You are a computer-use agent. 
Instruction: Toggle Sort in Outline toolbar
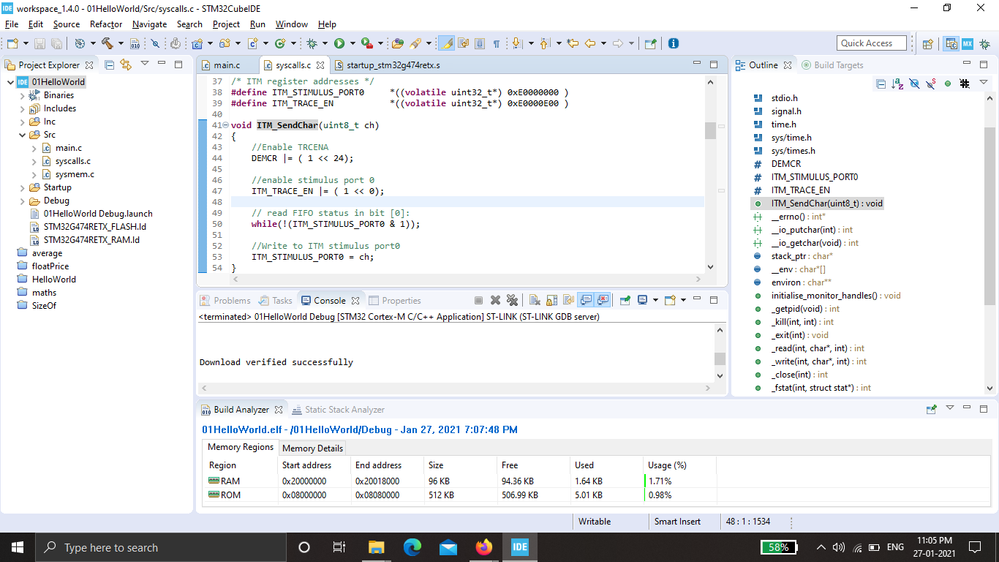pyautogui.click(x=898, y=84)
